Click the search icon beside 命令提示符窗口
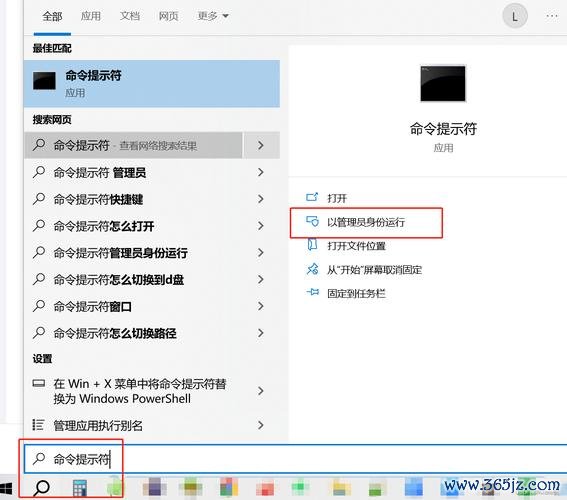The width and height of the screenshot is (567, 500). 39,306
